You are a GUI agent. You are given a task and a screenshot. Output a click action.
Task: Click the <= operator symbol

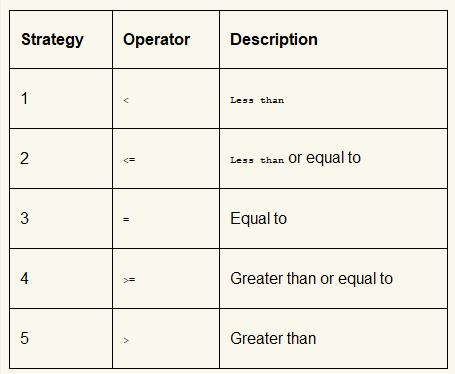pos(129,160)
